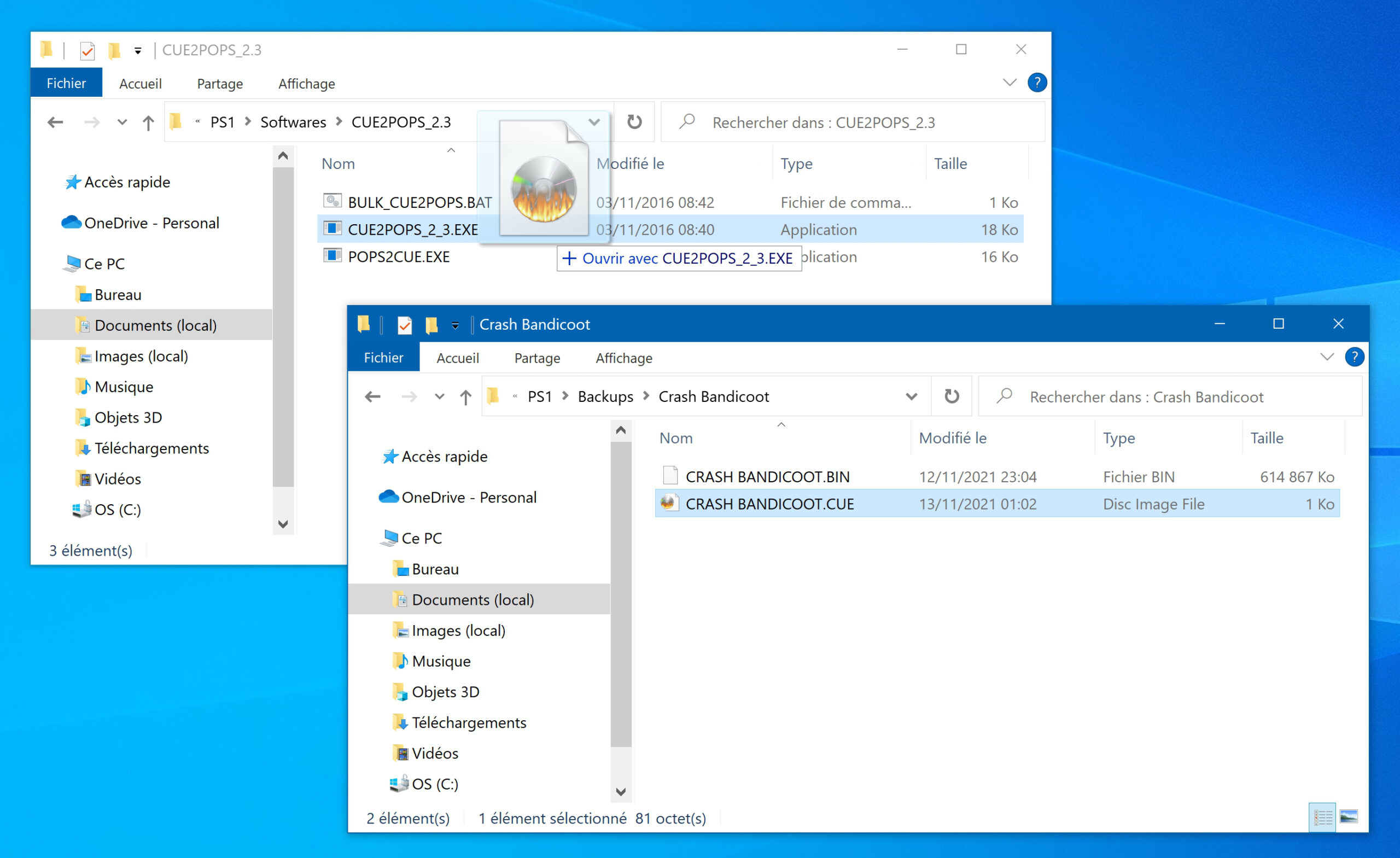Sort by Nom column in CUE2POPS_2.3 window

pyautogui.click(x=338, y=164)
